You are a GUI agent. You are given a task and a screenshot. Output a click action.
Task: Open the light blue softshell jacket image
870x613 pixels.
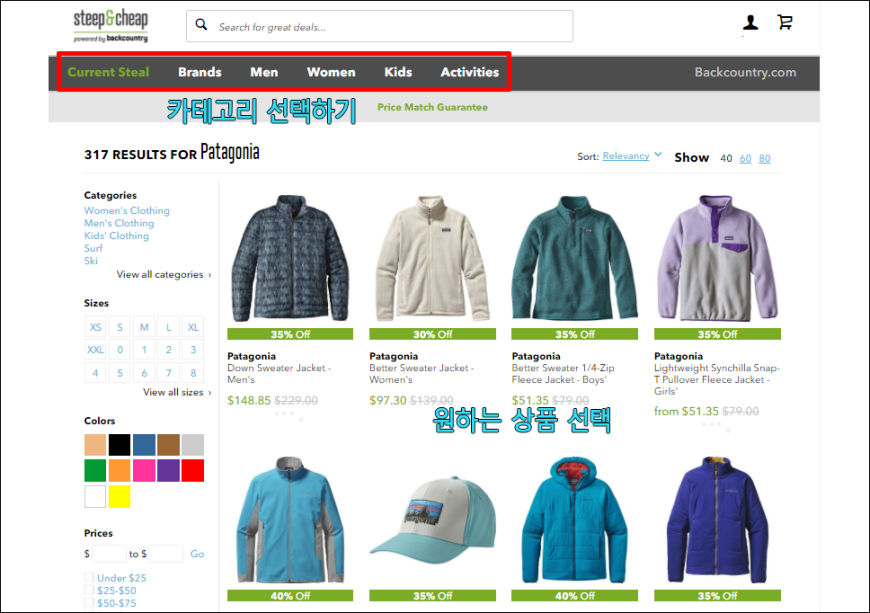[290, 520]
